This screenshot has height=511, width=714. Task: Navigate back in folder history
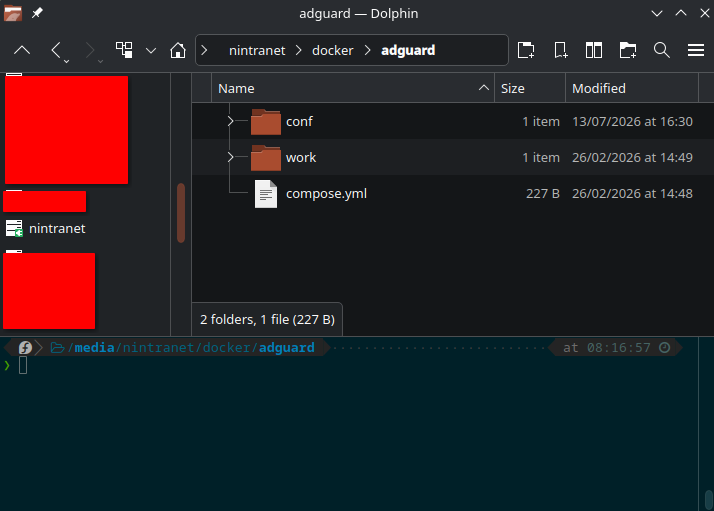click(56, 50)
